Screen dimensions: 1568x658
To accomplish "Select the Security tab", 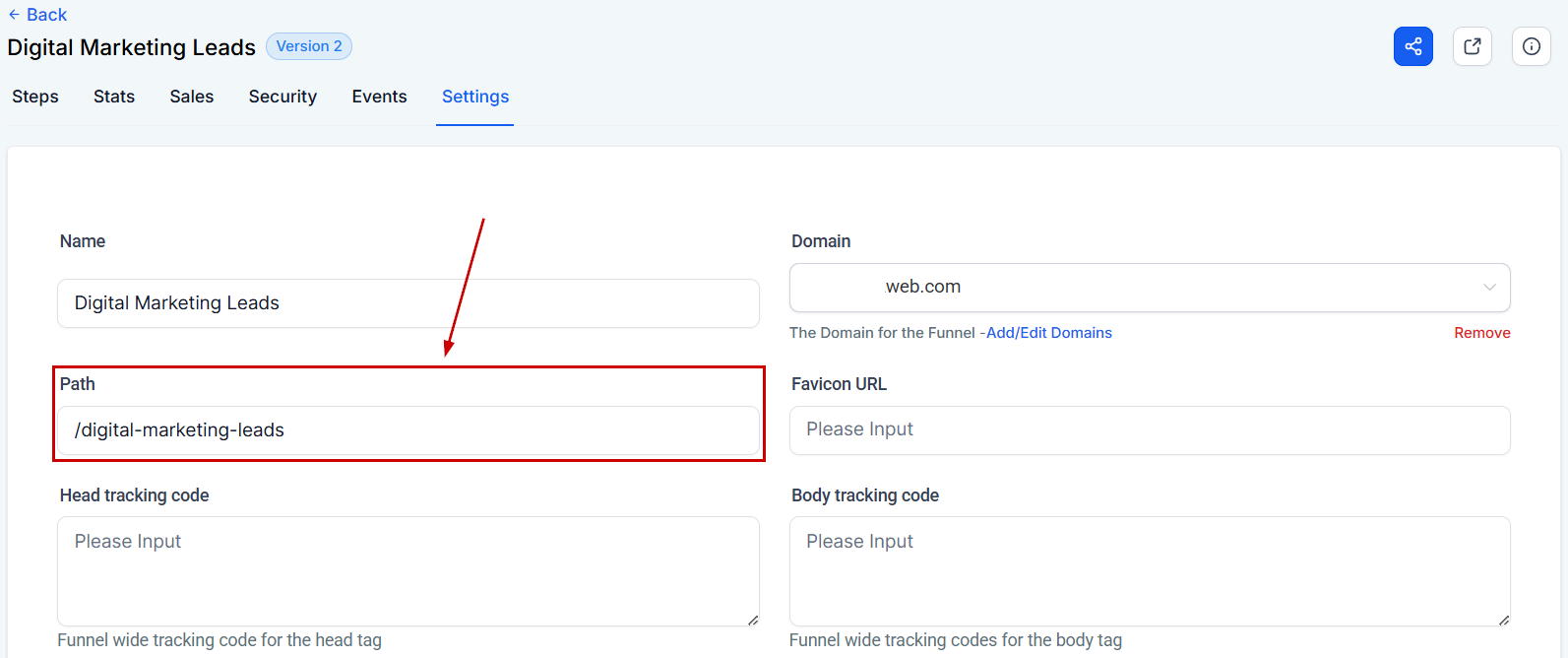I will point(282,97).
